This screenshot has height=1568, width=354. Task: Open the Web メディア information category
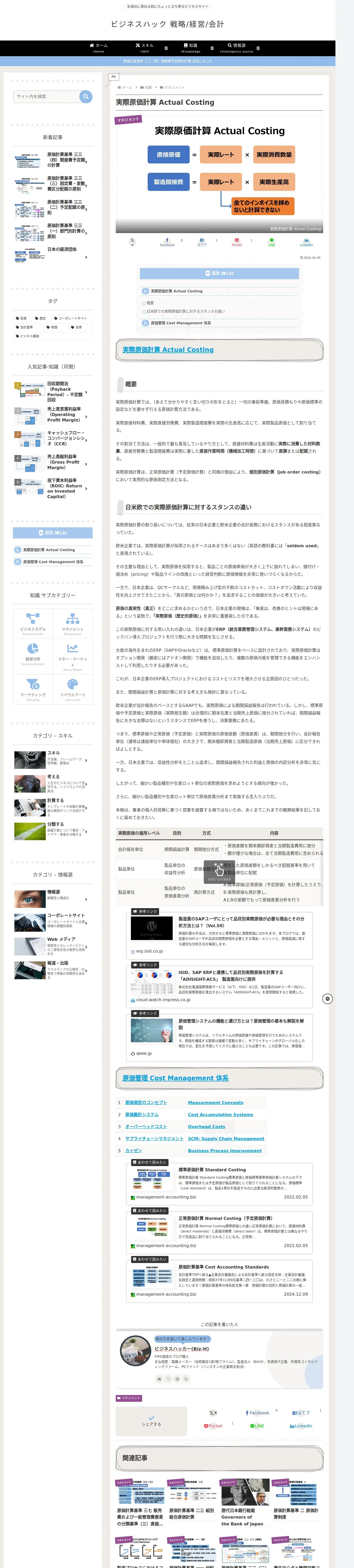click(x=52, y=946)
